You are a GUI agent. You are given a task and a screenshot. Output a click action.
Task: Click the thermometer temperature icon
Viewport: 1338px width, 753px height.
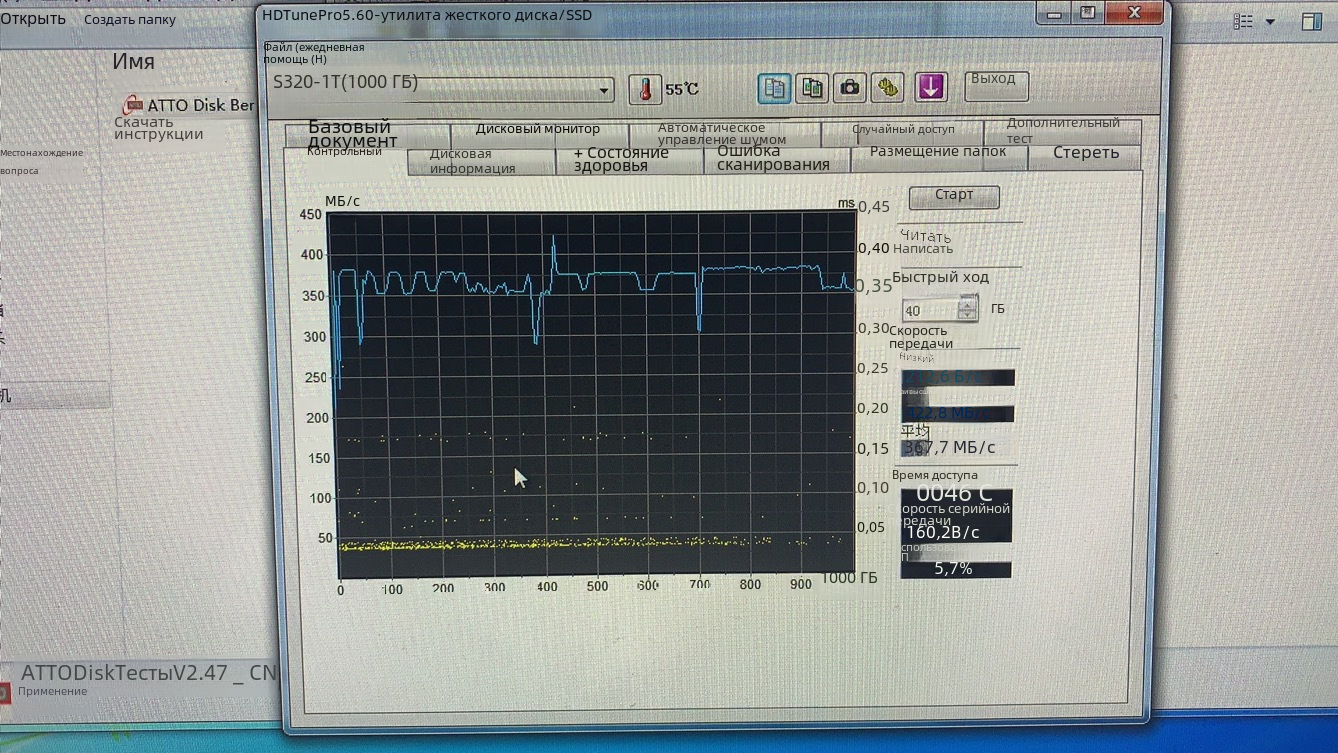point(645,89)
